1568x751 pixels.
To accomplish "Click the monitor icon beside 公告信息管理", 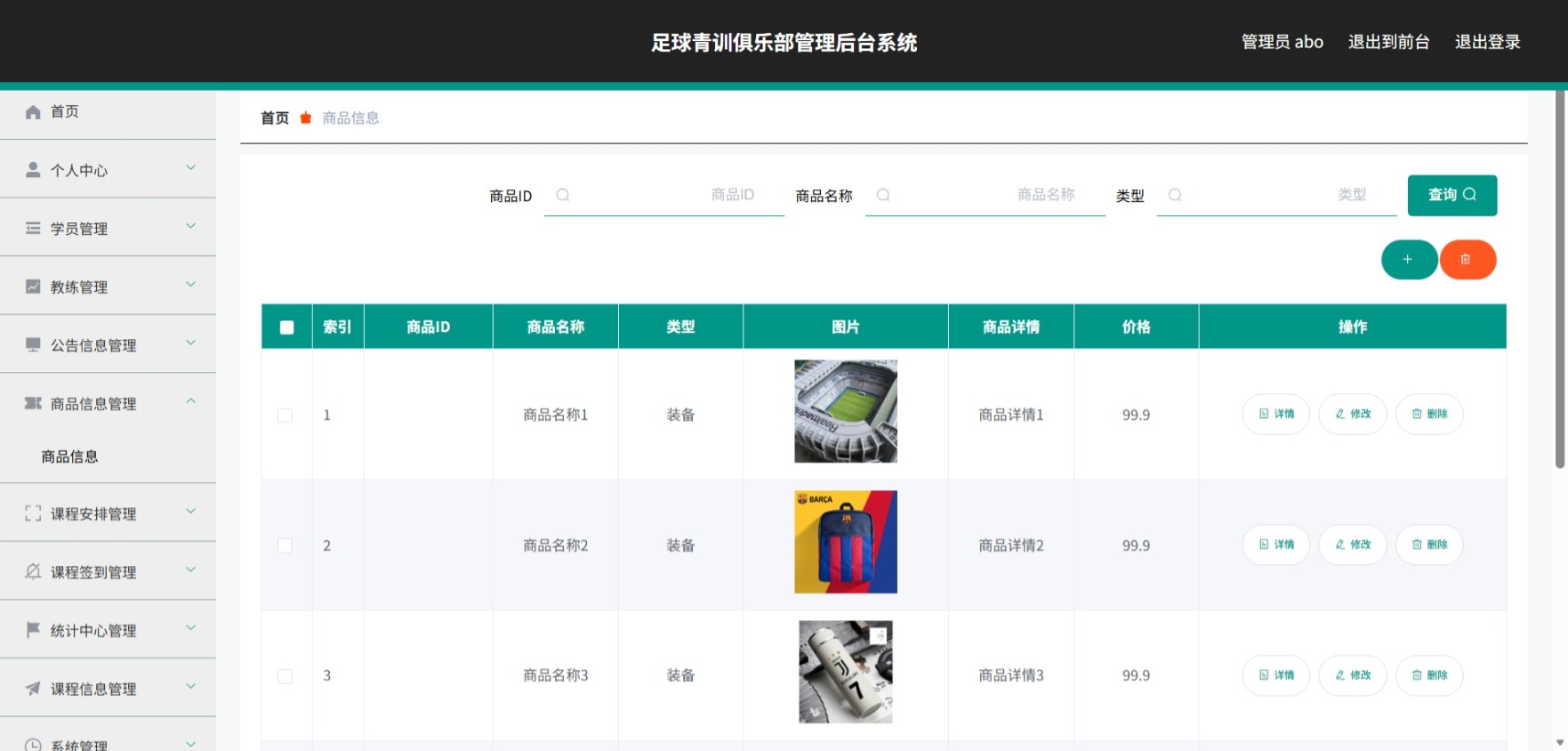I will 33,344.
